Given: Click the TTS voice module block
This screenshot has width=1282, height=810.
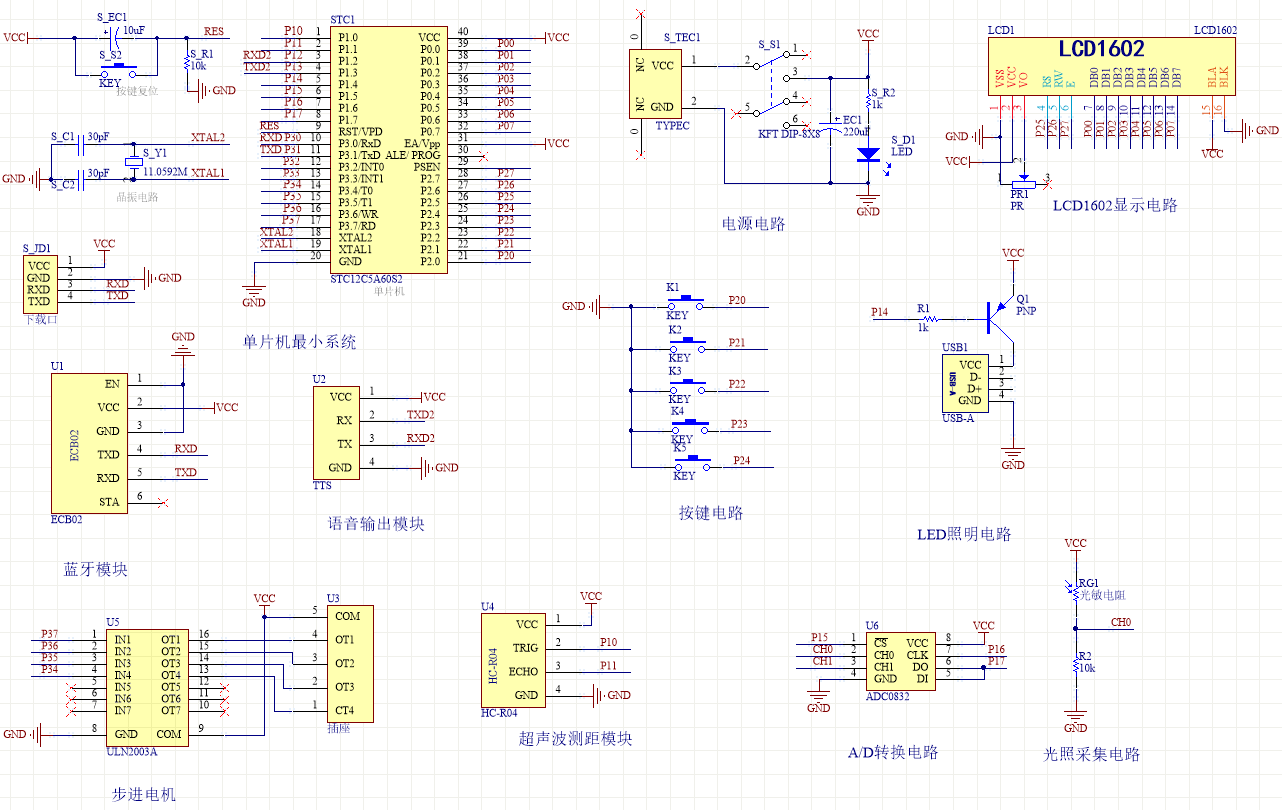Looking at the screenshot, I should click(335, 432).
